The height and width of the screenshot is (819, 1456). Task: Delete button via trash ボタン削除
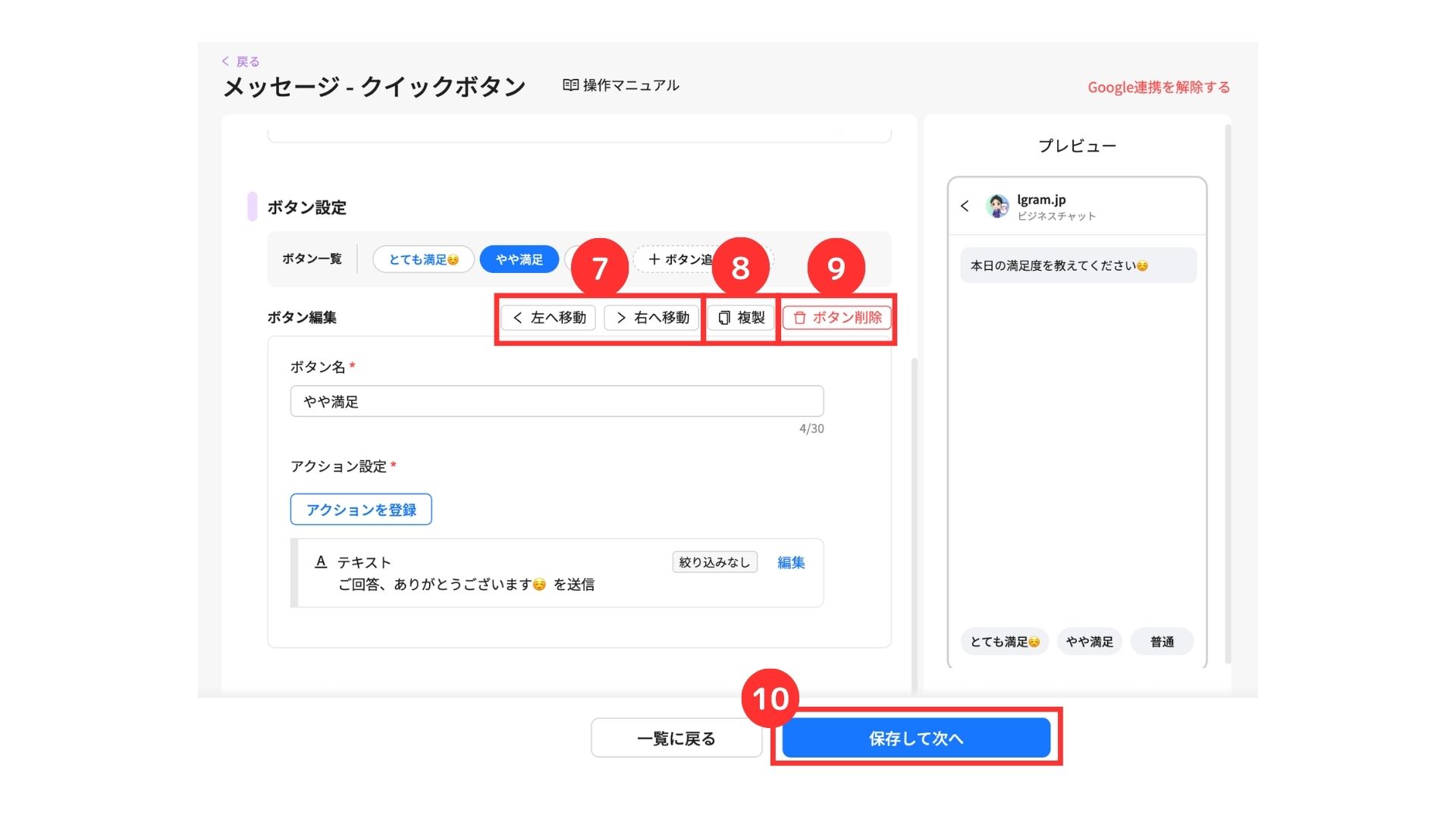click(x=799, y=318)
